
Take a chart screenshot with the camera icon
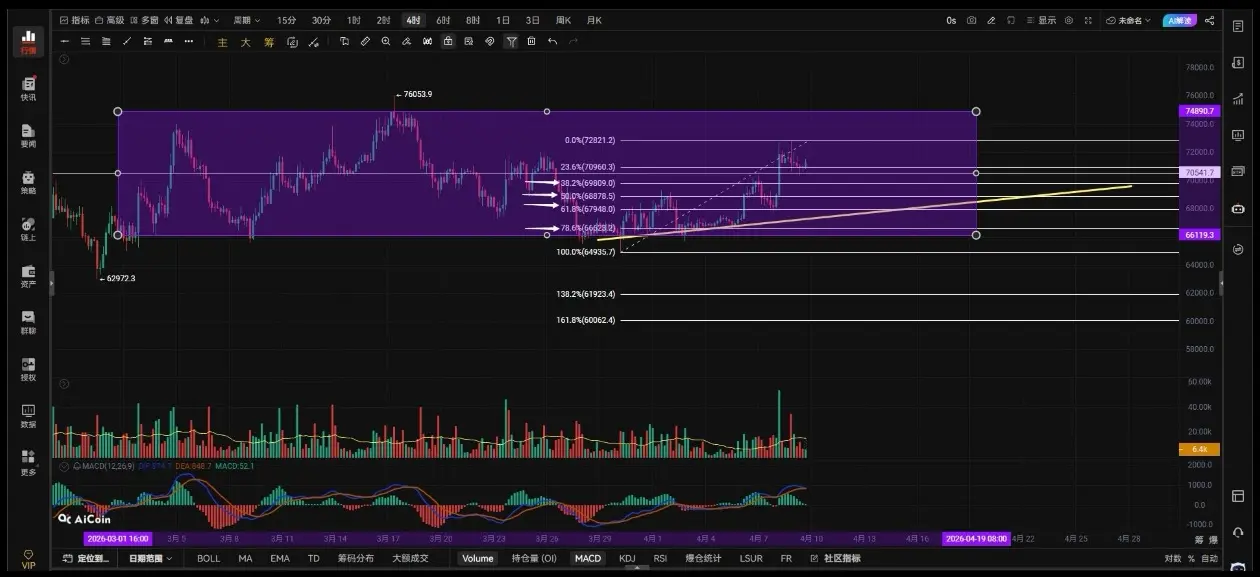tap(971, 20)
